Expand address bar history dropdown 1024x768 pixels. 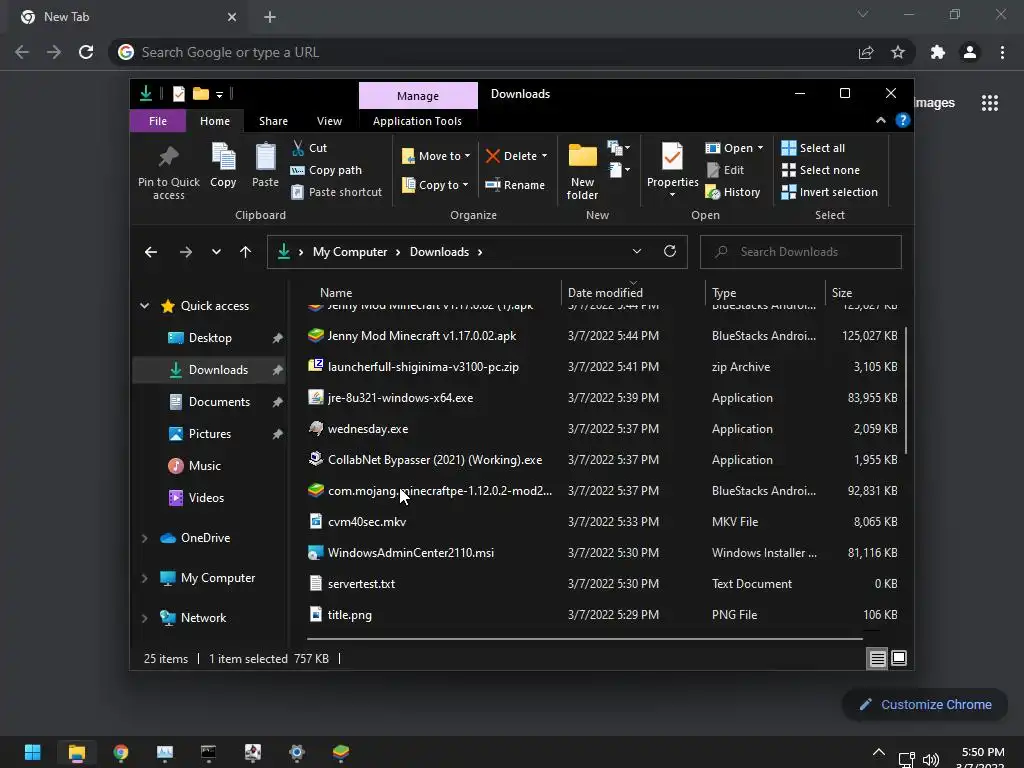[637, 251]
